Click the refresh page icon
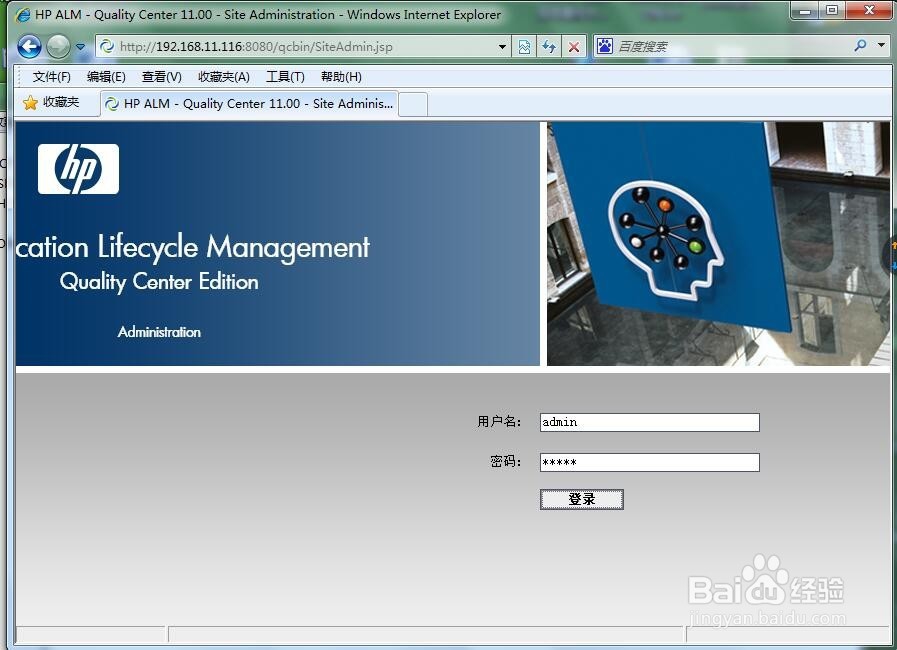The width and height of the screenshot is (897, 650). tap(549, 47)
